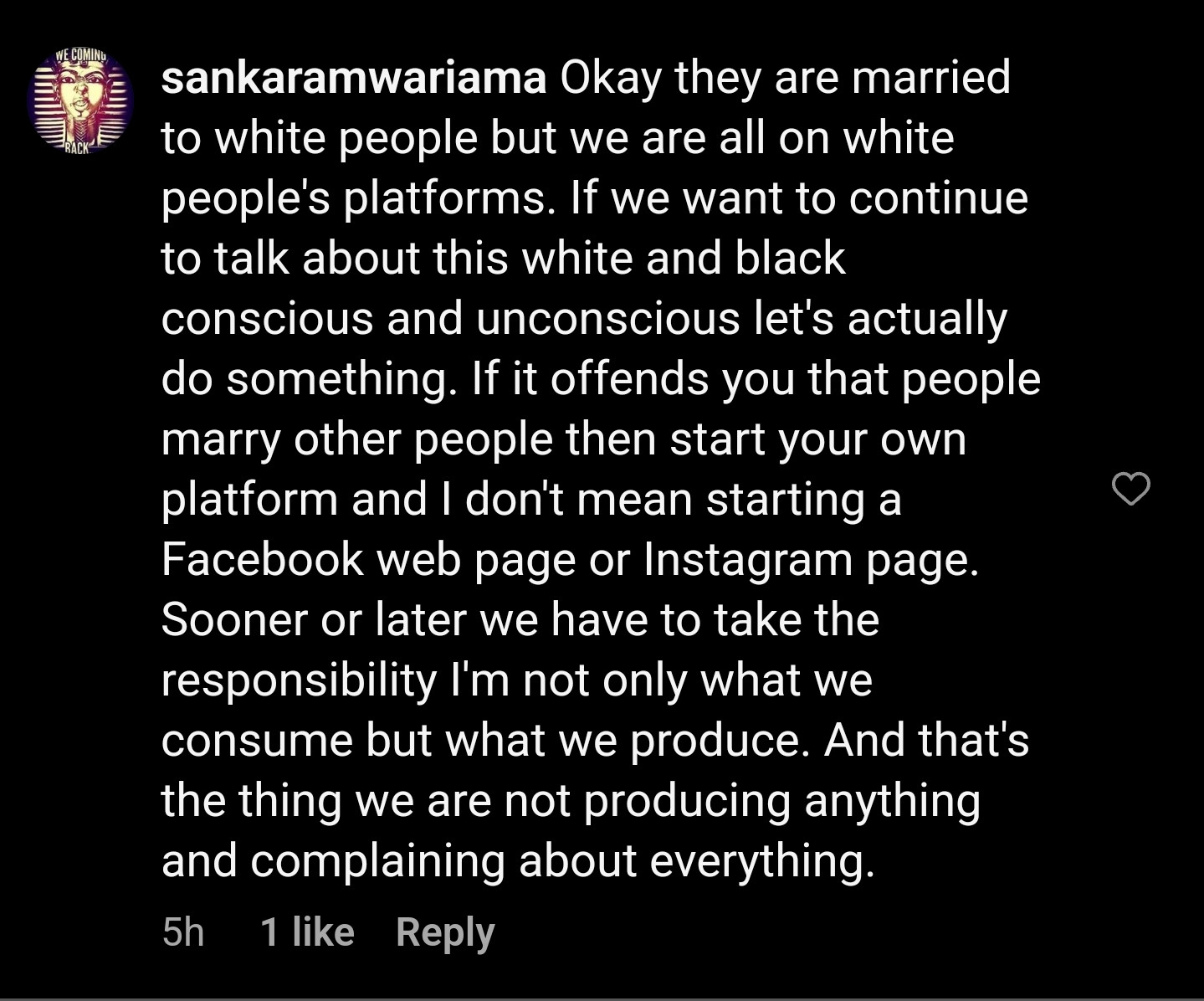Click the word 'Facebook' in the comment
Image resolution: width=1204 pixels, height=1001 pixels.
click(x=262, y=559)
